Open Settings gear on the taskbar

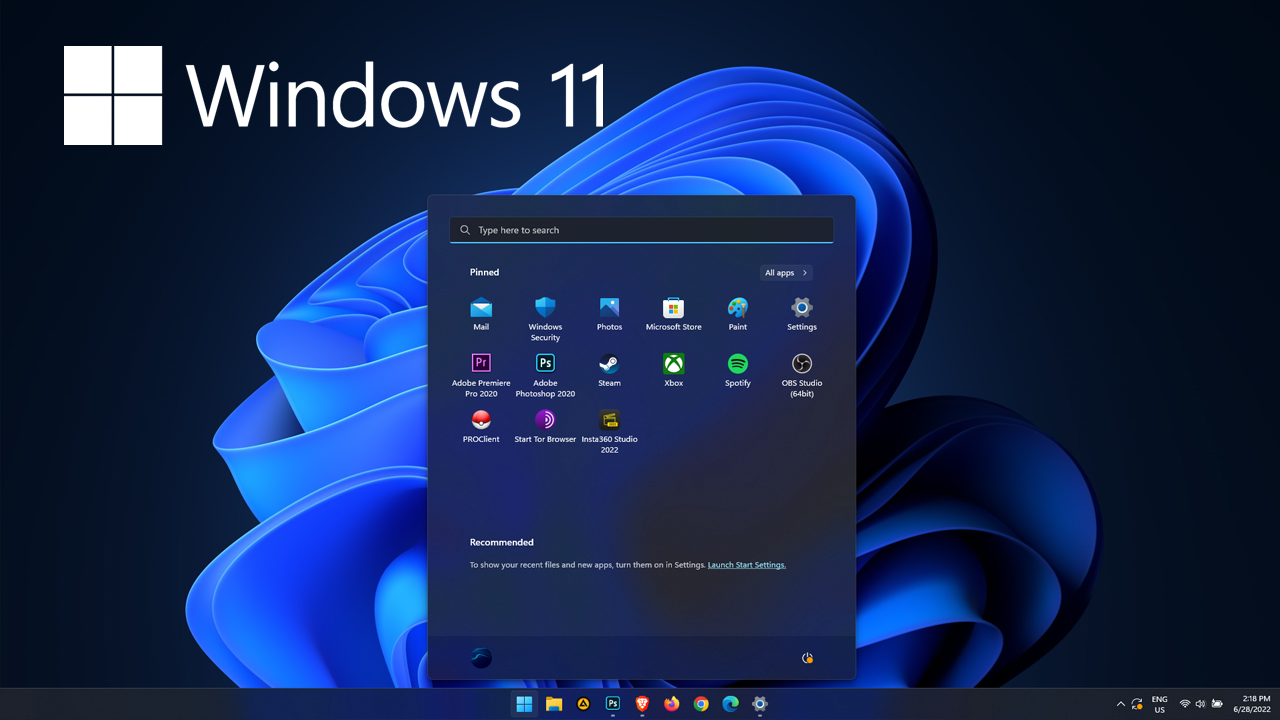click(x=760, y=704)
